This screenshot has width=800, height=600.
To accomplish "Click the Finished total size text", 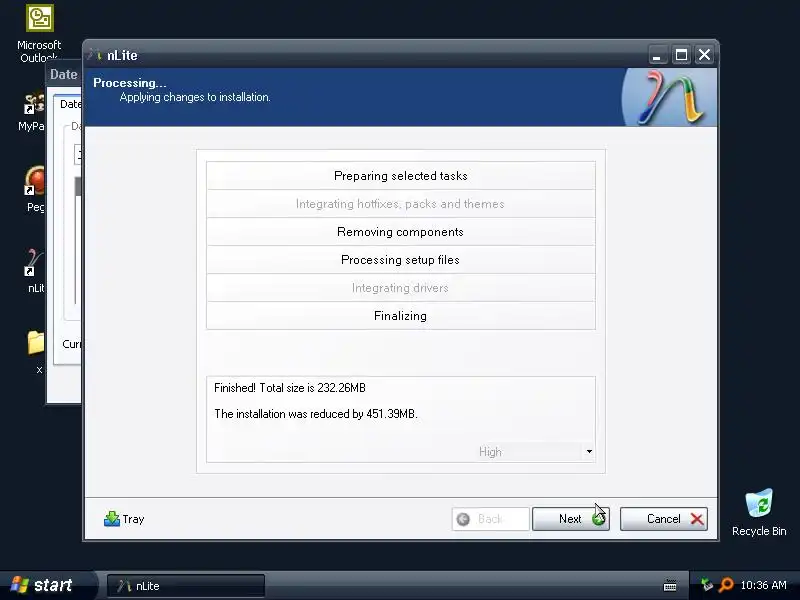I will click(x=290, y=388).
